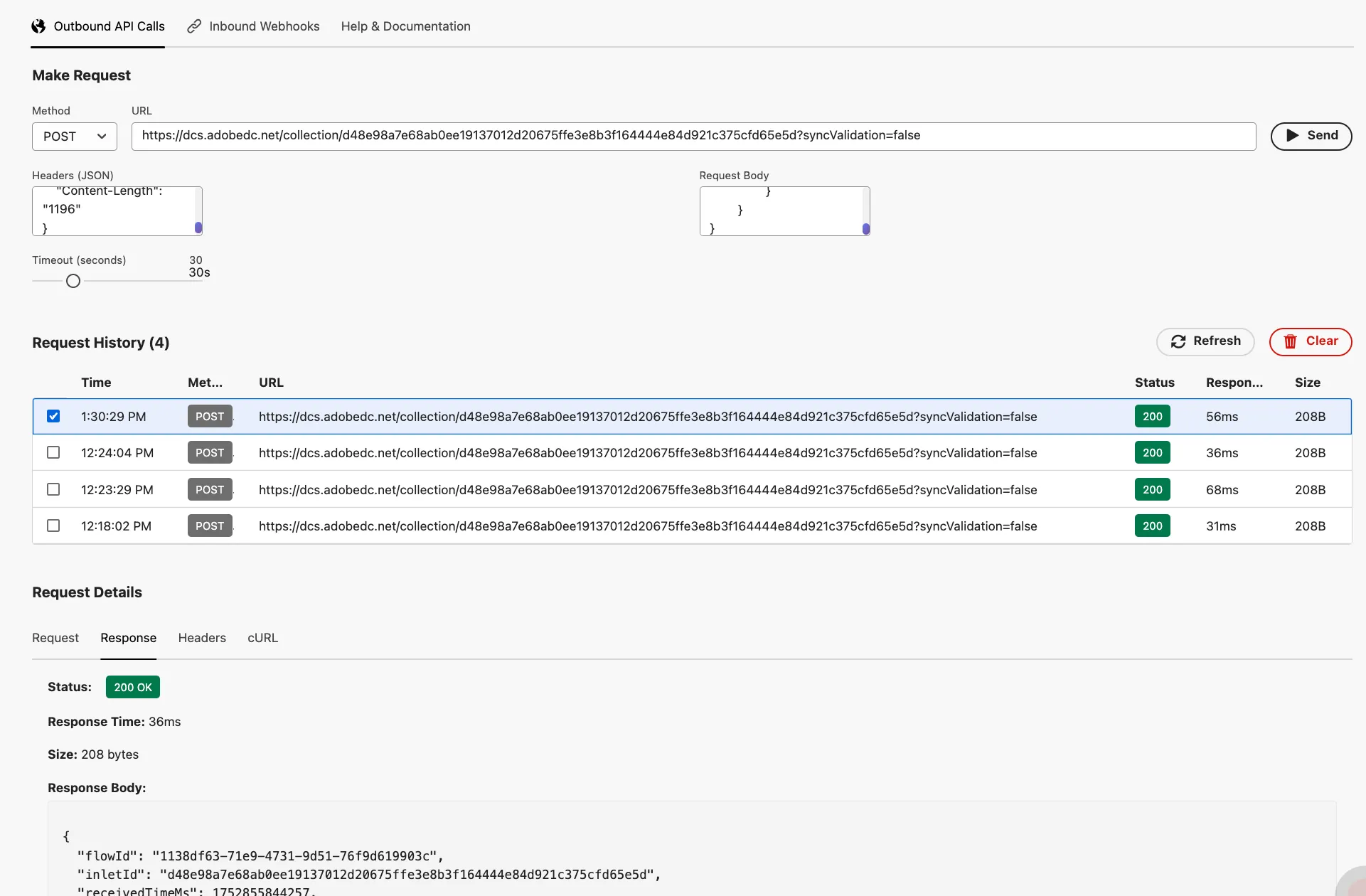Click the refresh arrows icon
The height and width of the screenshot is (896, 1366).
[1178, 341]
